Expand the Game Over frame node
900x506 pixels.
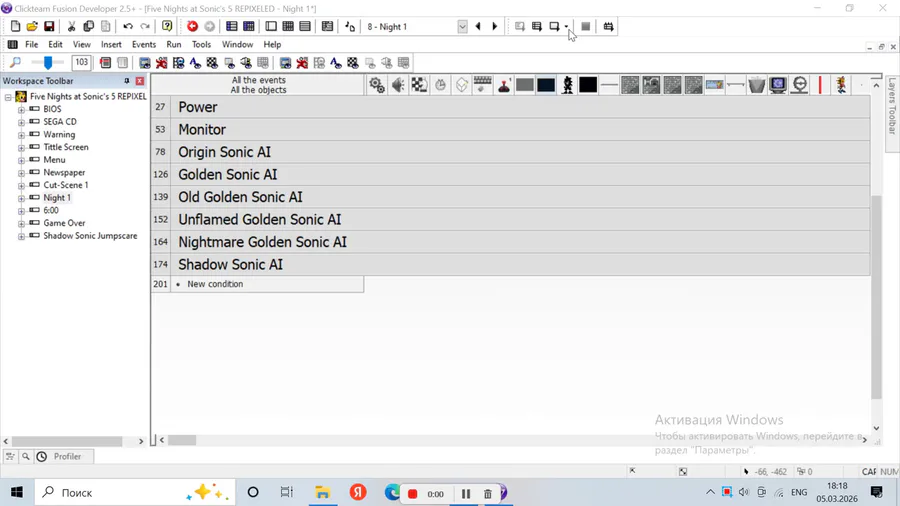coord(21,223)
